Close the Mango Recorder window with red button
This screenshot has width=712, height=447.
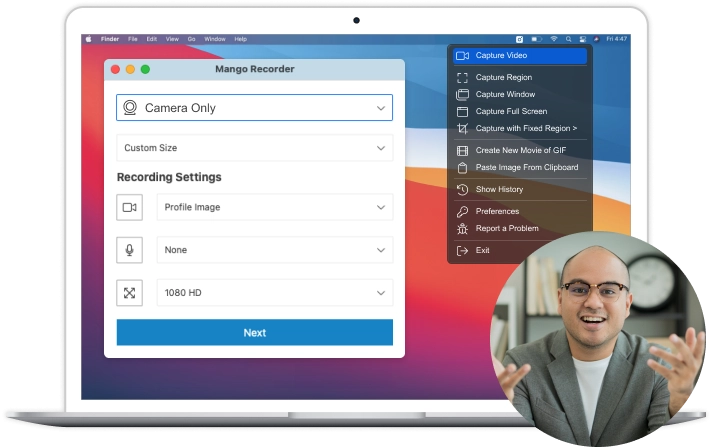point(115,69)
